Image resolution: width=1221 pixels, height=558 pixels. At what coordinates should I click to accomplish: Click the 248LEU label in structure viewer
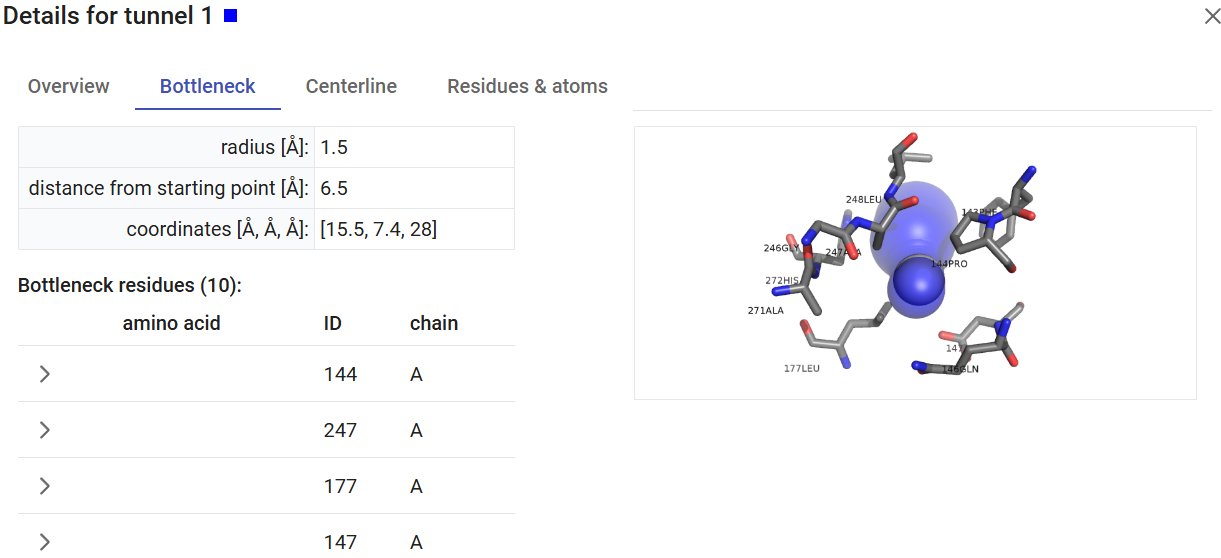pos(863,200)
